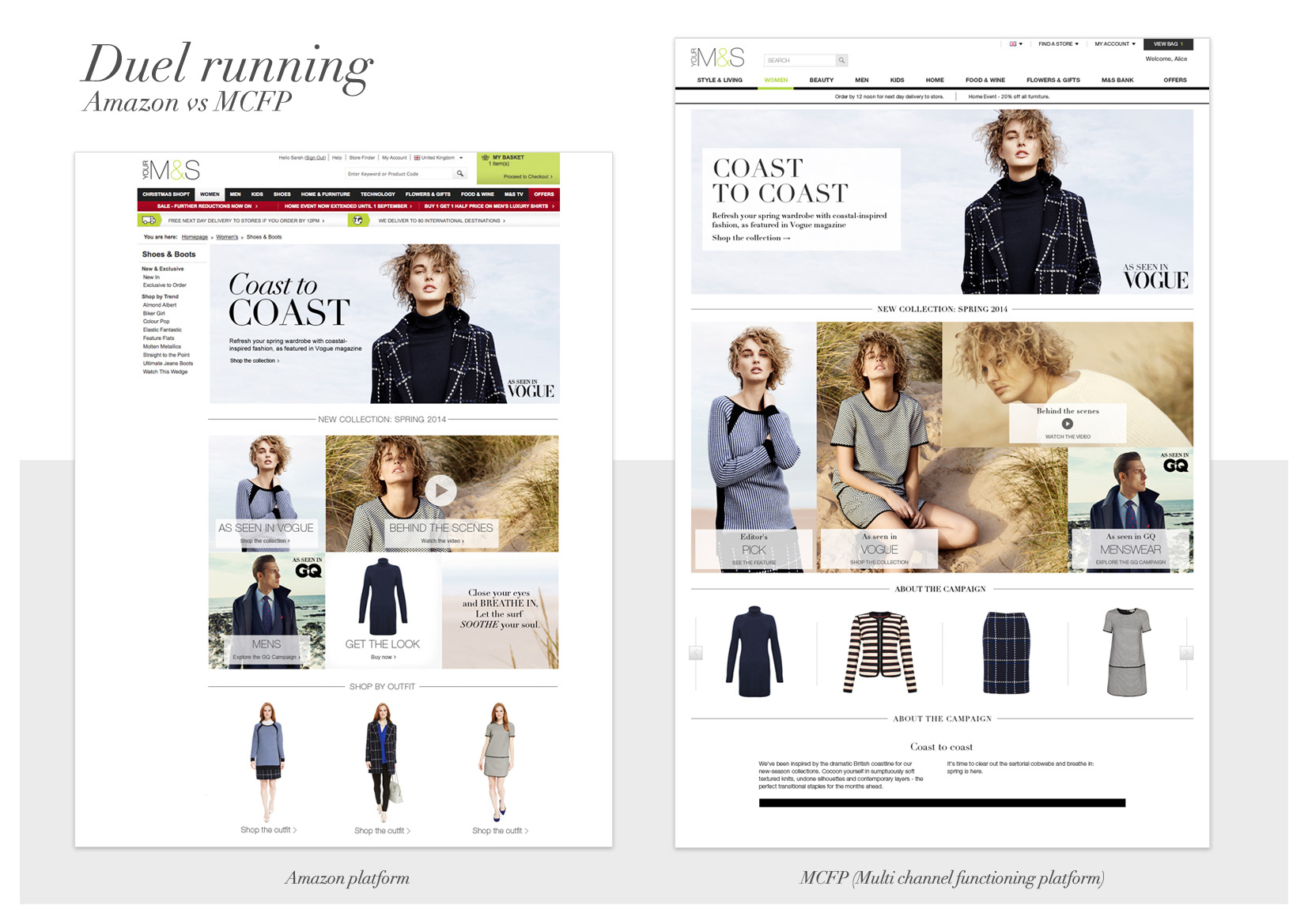
Task: Click the M&S logo on MCFP page
Action: [717, 57]
